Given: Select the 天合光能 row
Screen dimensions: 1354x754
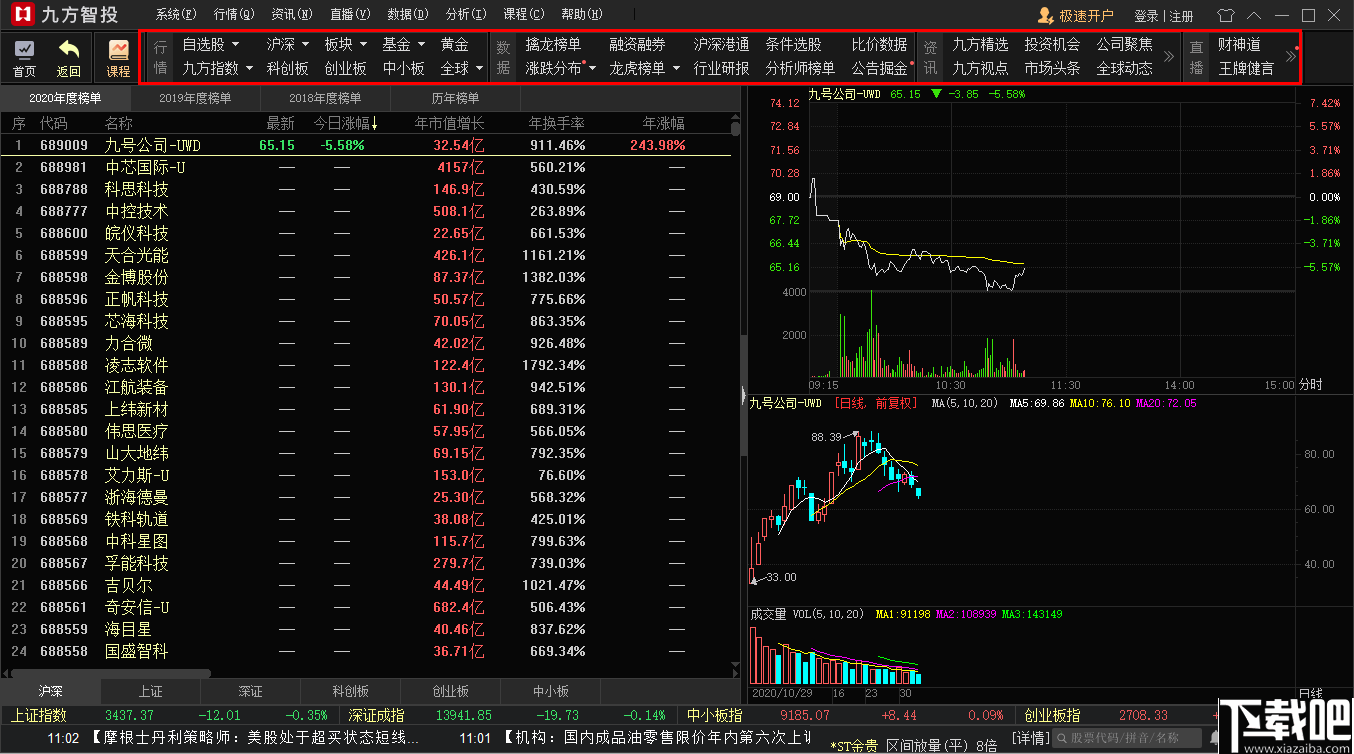Looking at the screenshot, I should [x=365, y=255].
